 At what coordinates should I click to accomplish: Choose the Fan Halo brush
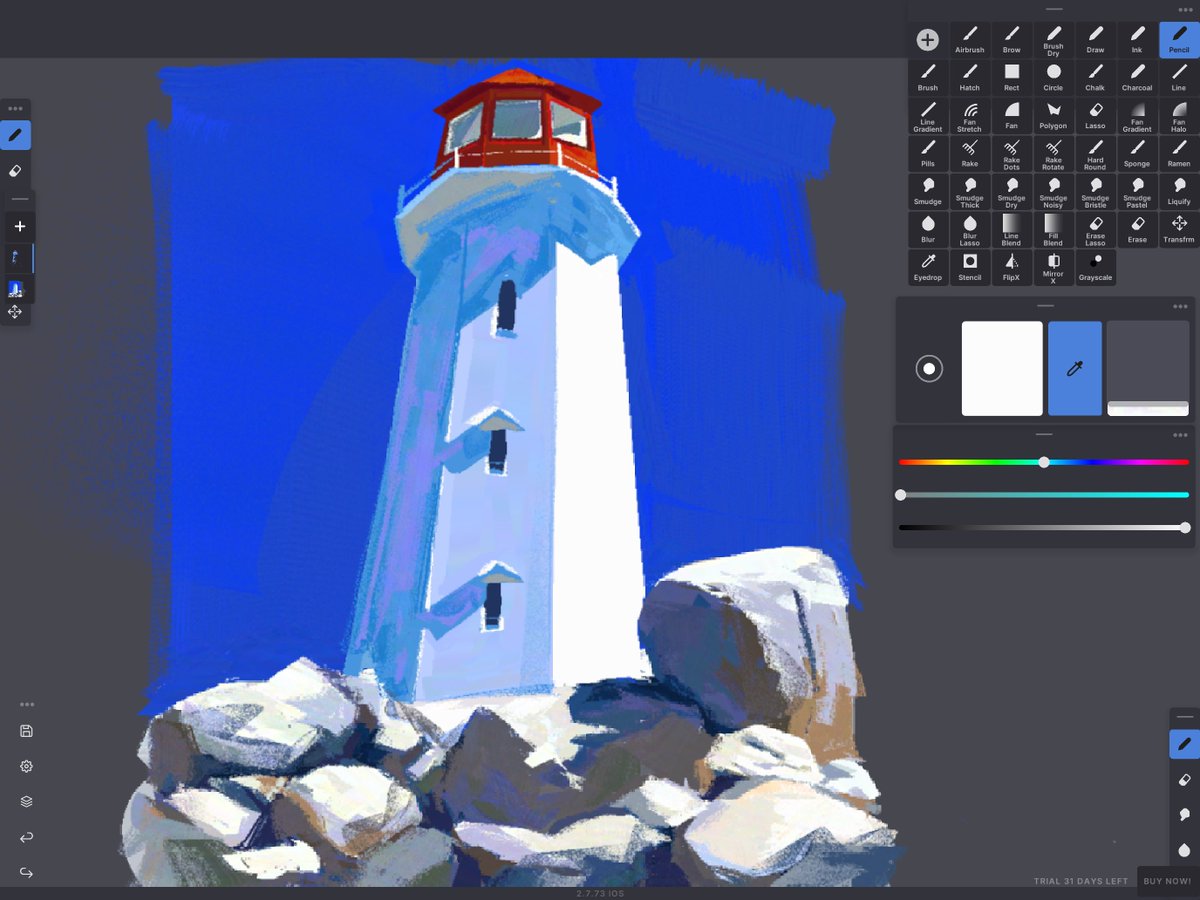1179,116
